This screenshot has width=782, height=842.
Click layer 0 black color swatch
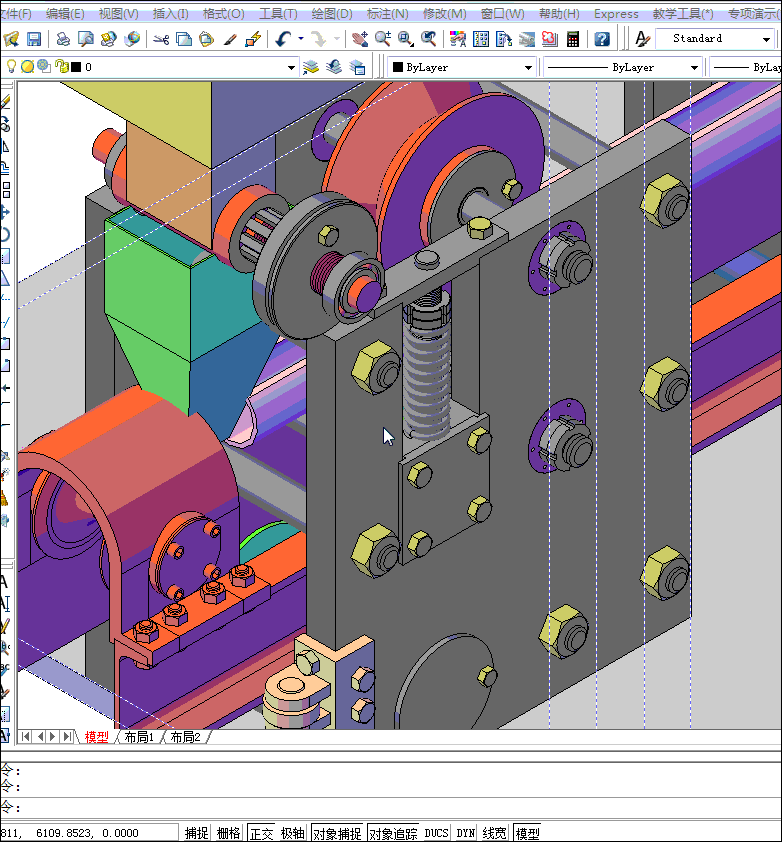pos(76,67)
